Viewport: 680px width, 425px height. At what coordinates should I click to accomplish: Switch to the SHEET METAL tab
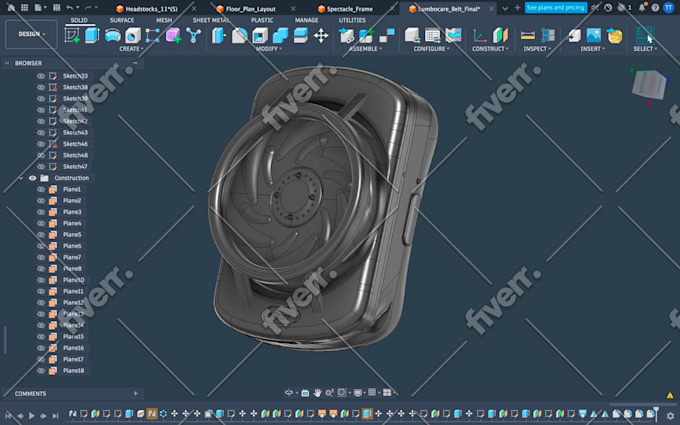[211, 20]
